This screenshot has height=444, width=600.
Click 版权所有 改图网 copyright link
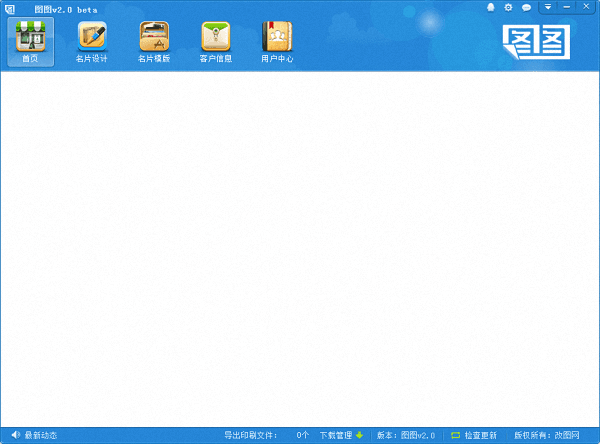(546, 435)
